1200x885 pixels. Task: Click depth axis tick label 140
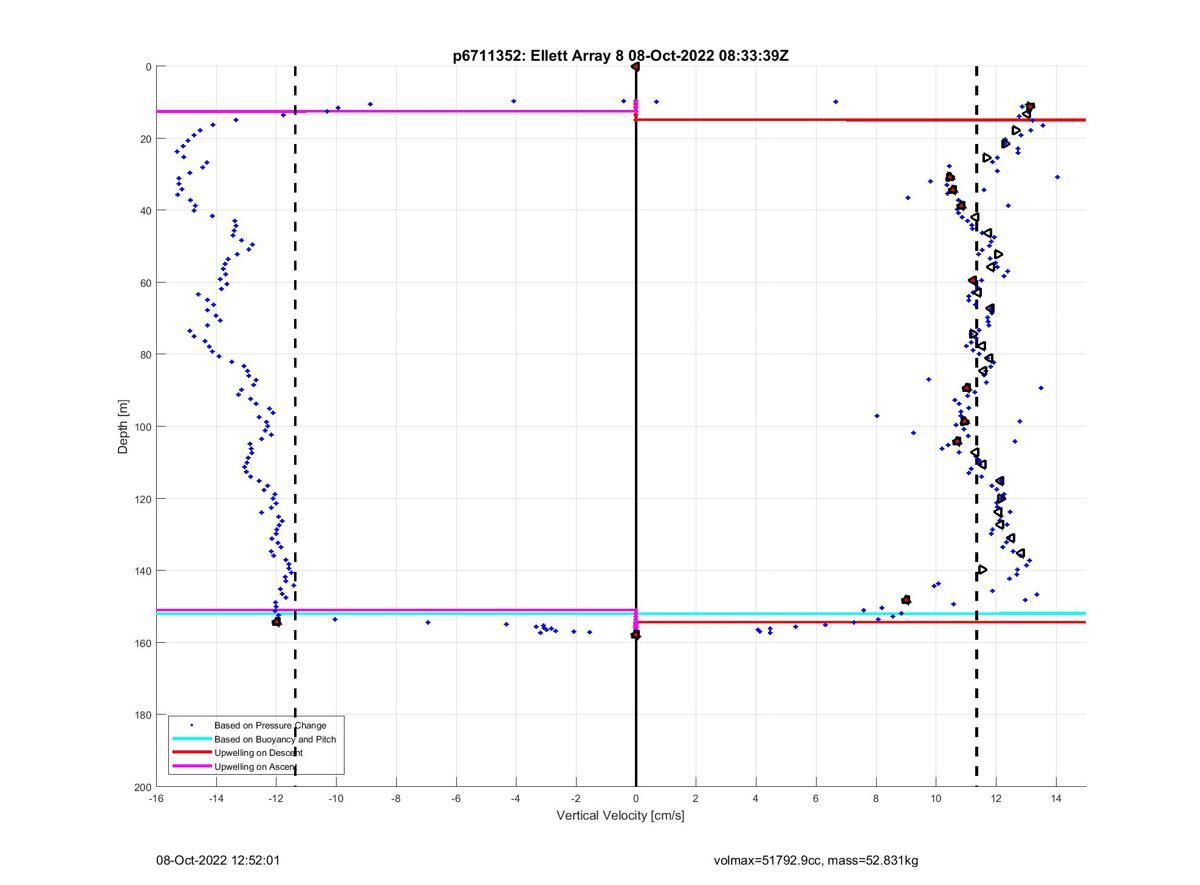point(142,571)
